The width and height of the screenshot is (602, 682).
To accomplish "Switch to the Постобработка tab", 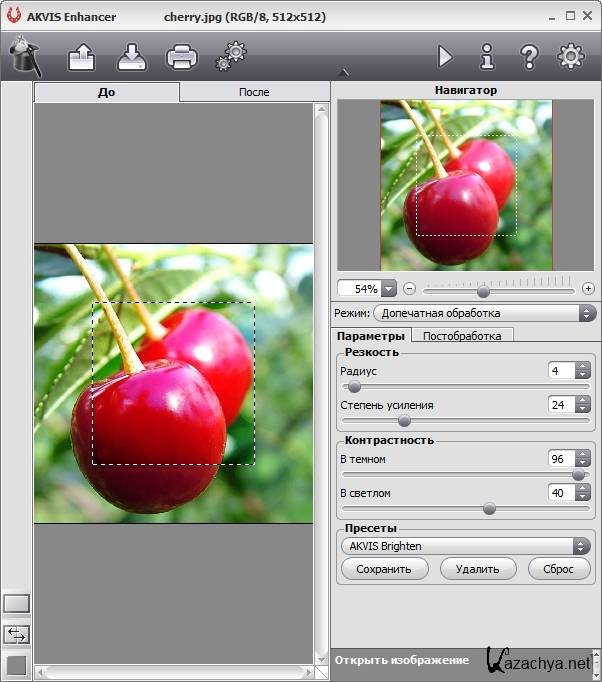I will (x=462, y=336).
